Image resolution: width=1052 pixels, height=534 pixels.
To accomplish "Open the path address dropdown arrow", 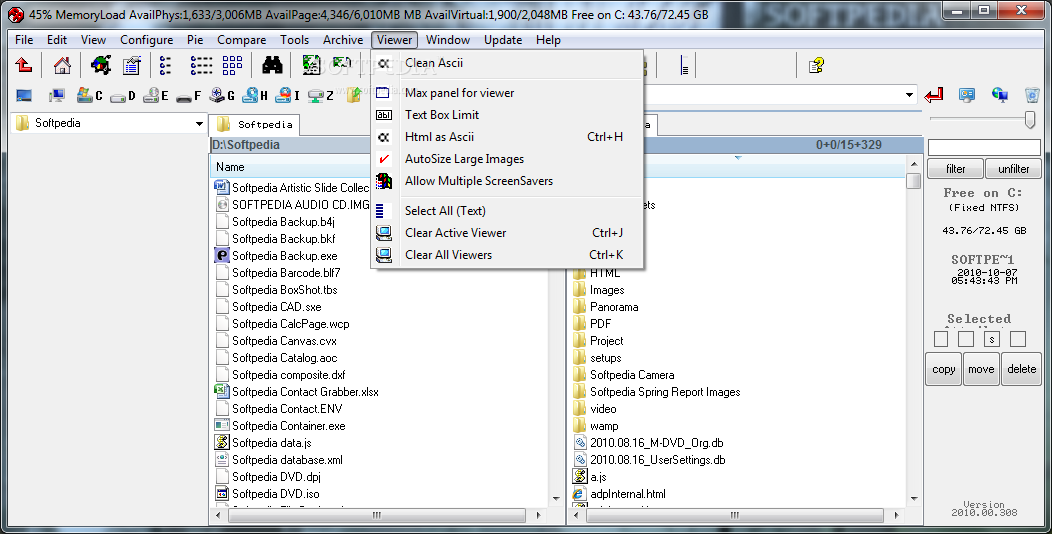I will point(909,95).
